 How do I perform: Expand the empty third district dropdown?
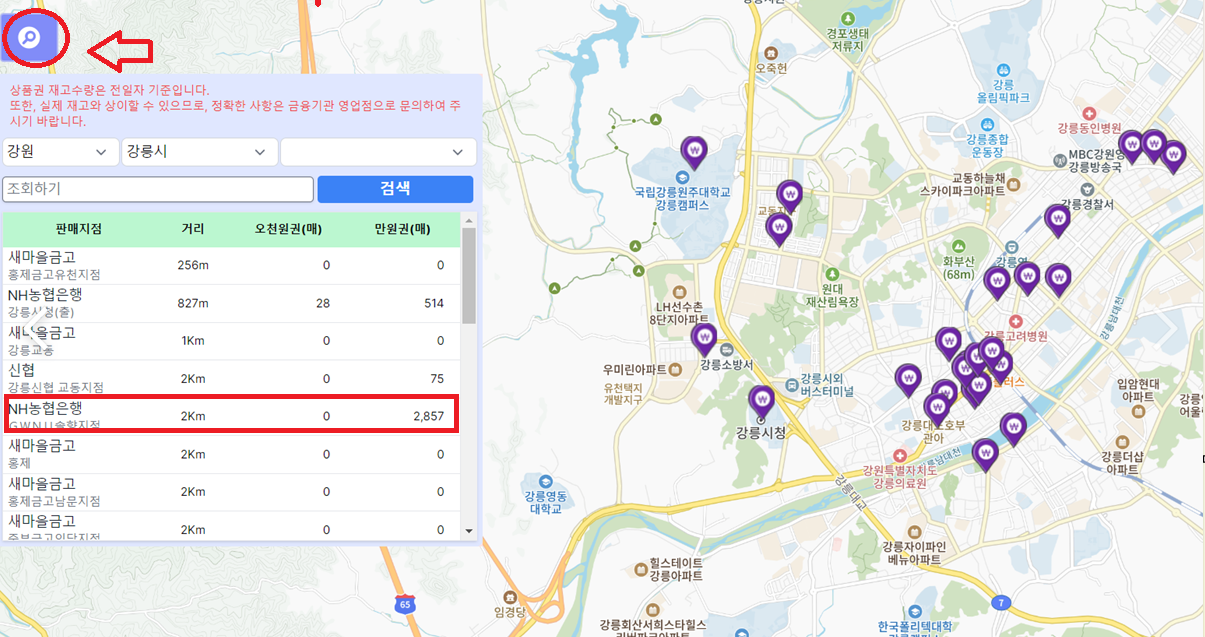[x=377, y=152]
